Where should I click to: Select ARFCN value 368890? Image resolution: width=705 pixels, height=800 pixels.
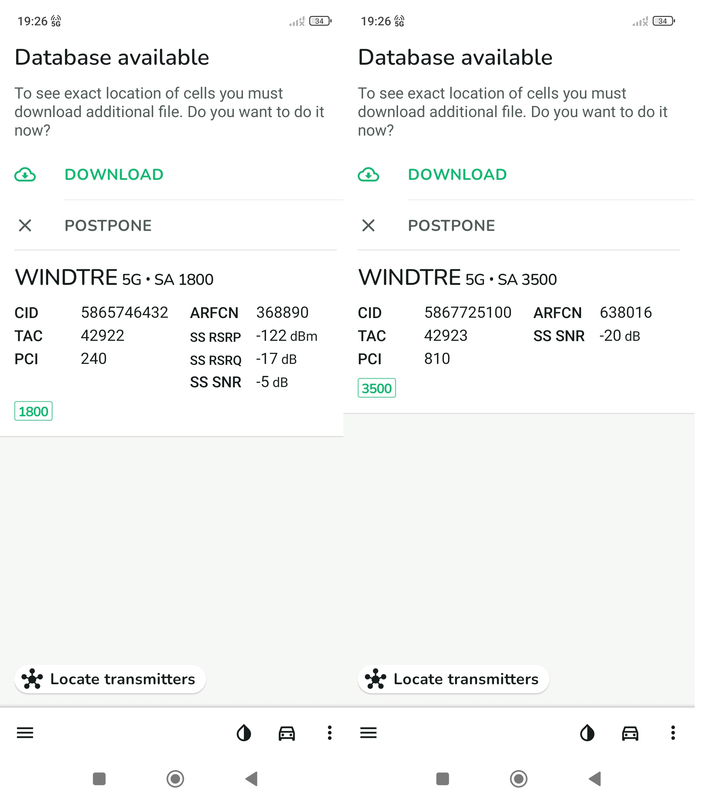282,312
